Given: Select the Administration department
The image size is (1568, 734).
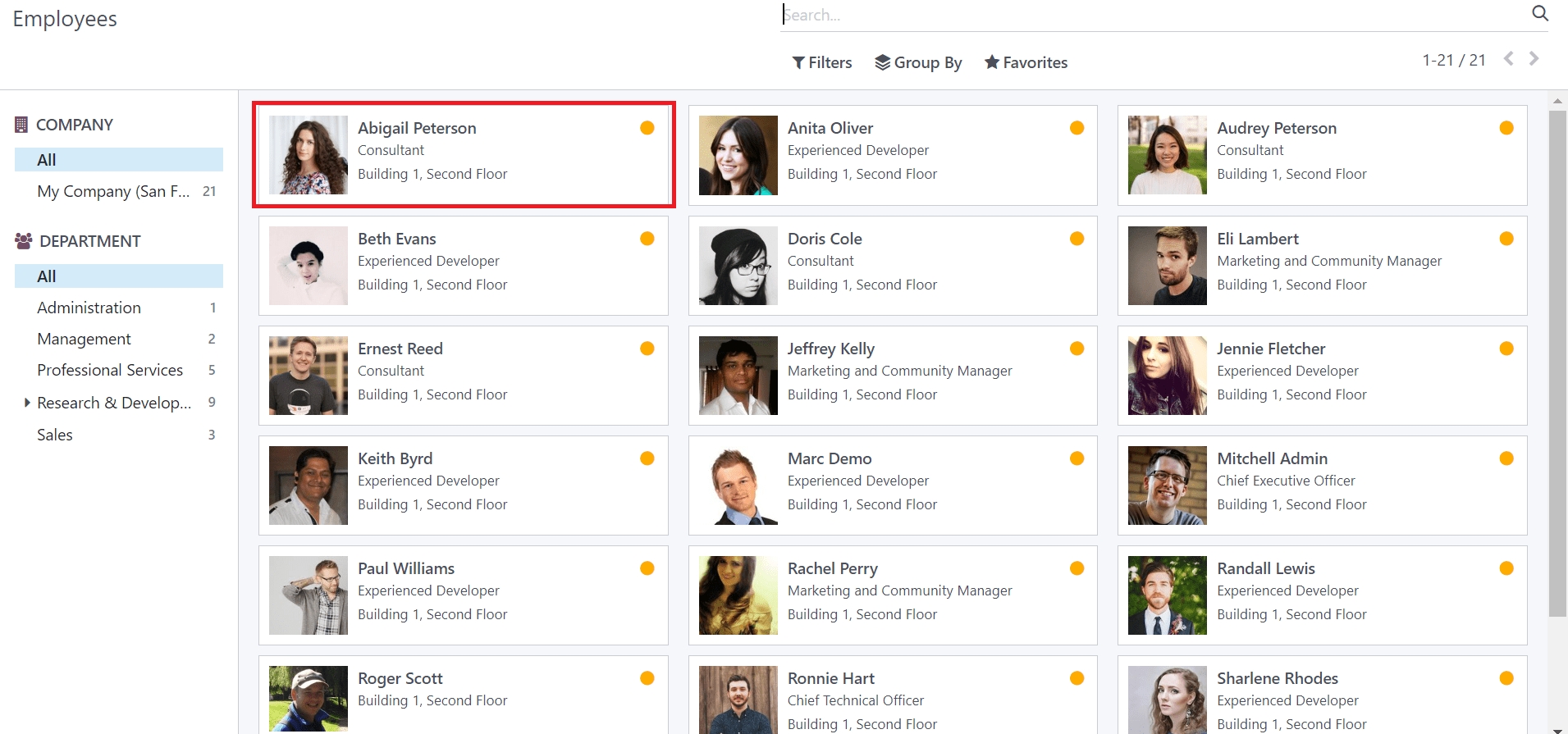Looking at the screenshot, I should (89, 308).
